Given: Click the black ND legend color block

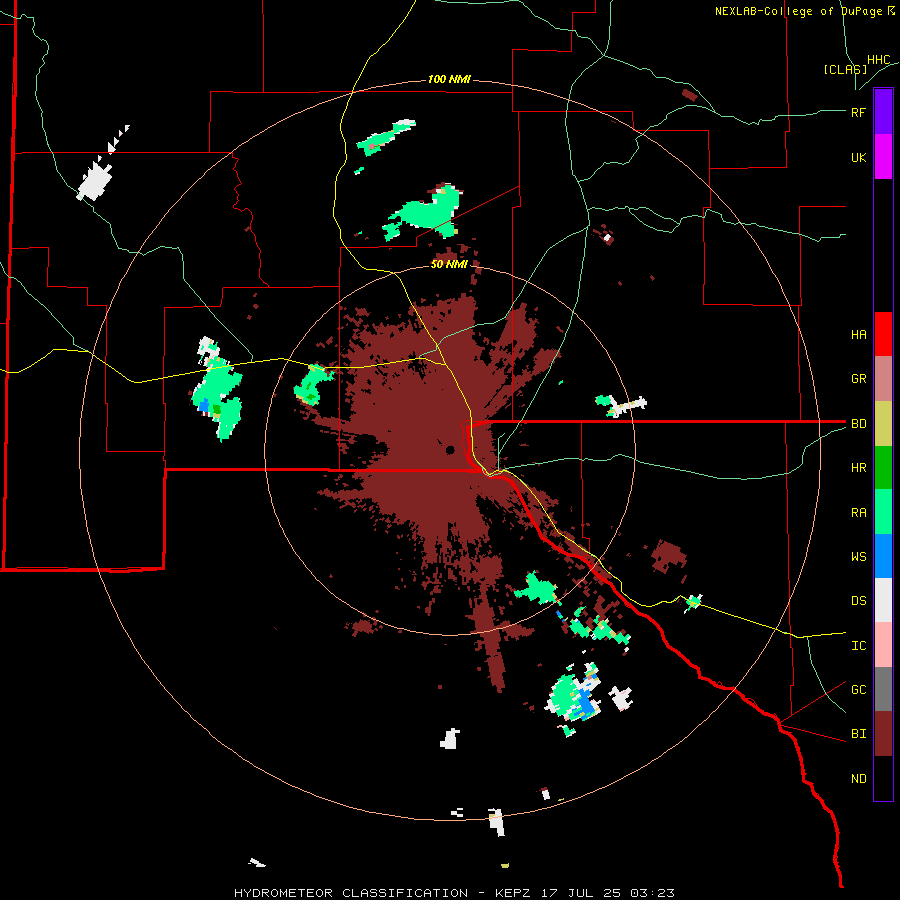Looking at the screenshot, I should tap(883, 778).
